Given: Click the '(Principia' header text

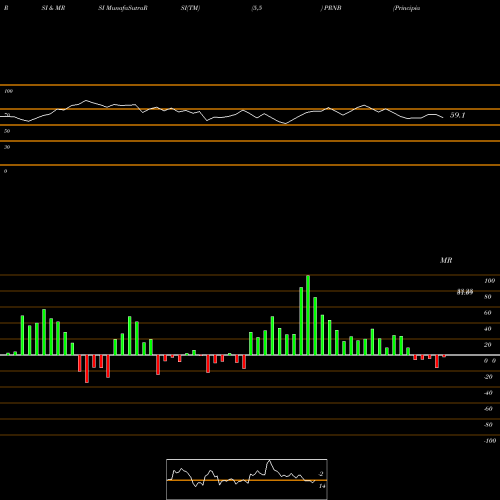Looking at the screenshot, I should pos(406,8).
